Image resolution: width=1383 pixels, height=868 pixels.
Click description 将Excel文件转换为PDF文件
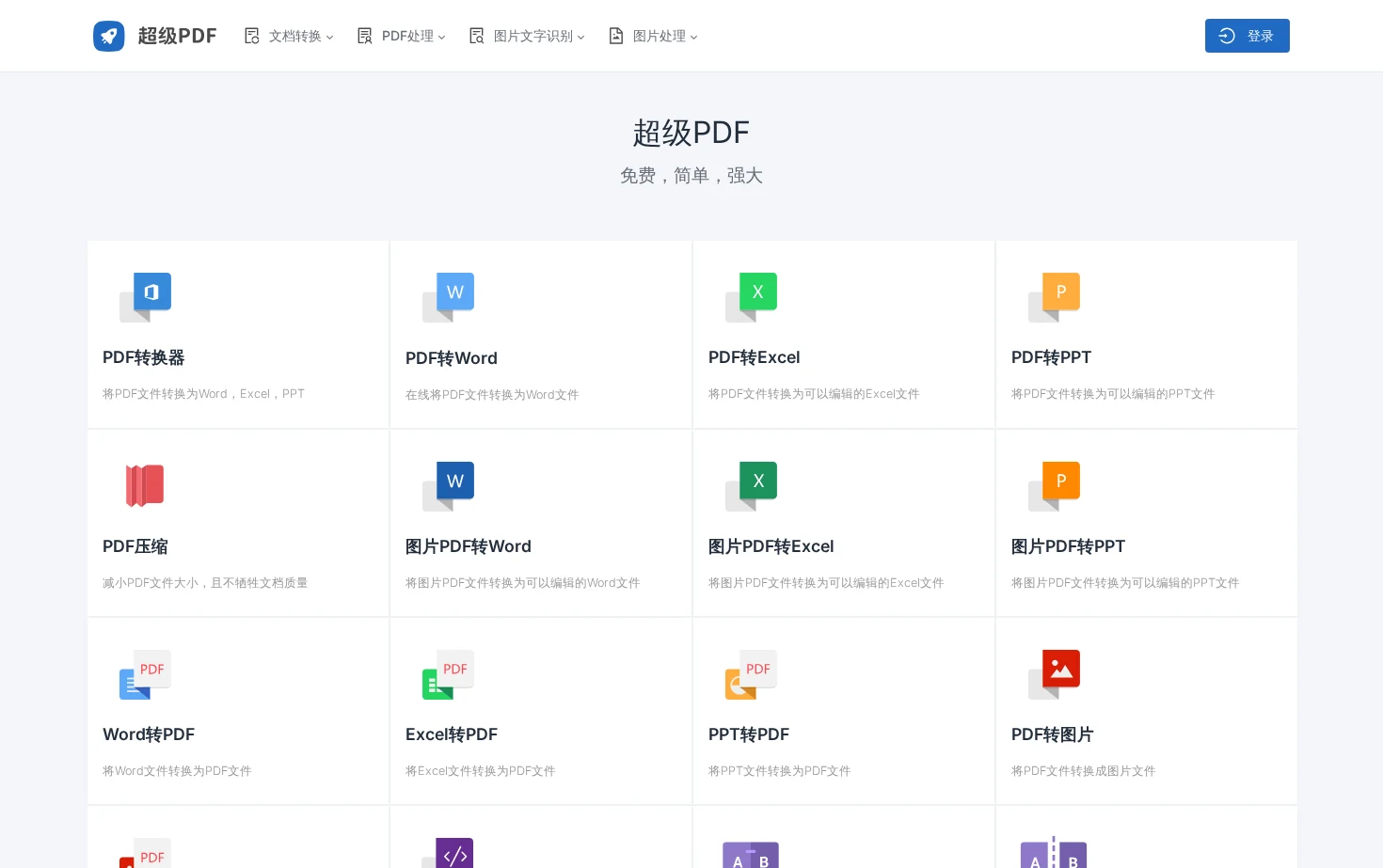point(481,771)
